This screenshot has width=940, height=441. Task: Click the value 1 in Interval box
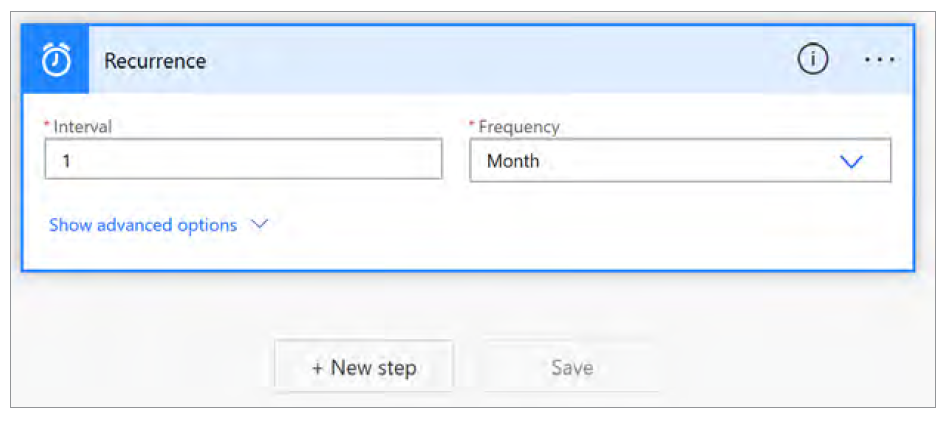pos(66,160)
